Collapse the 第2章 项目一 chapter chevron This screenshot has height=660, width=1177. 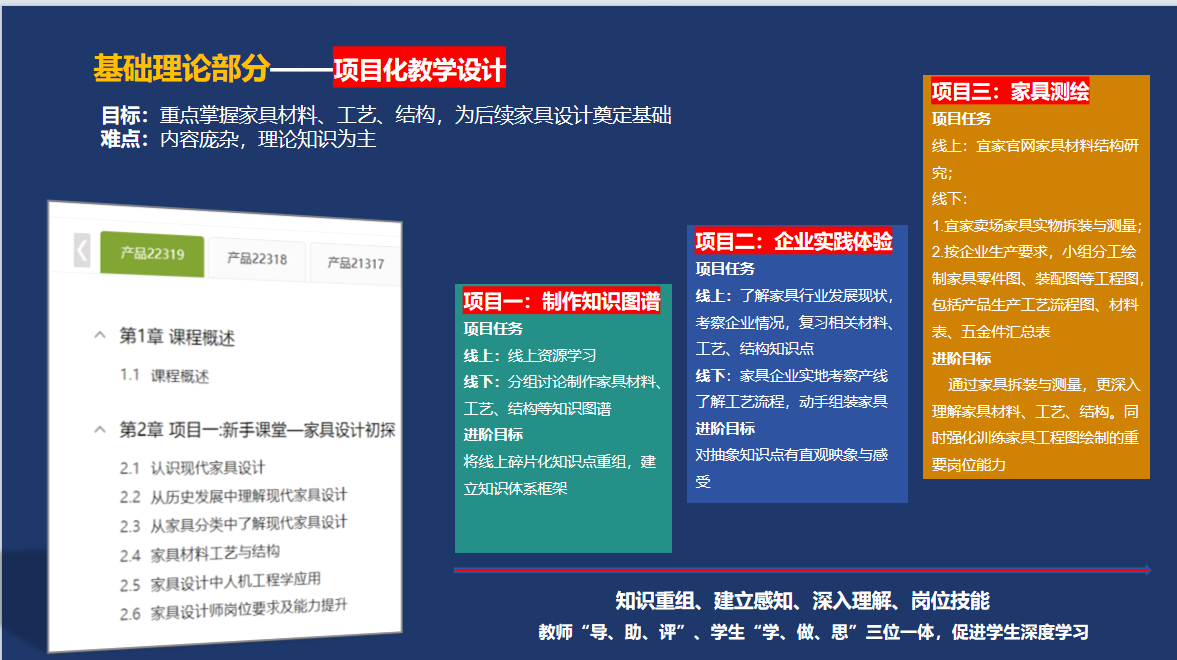click(x=99, y=429)
